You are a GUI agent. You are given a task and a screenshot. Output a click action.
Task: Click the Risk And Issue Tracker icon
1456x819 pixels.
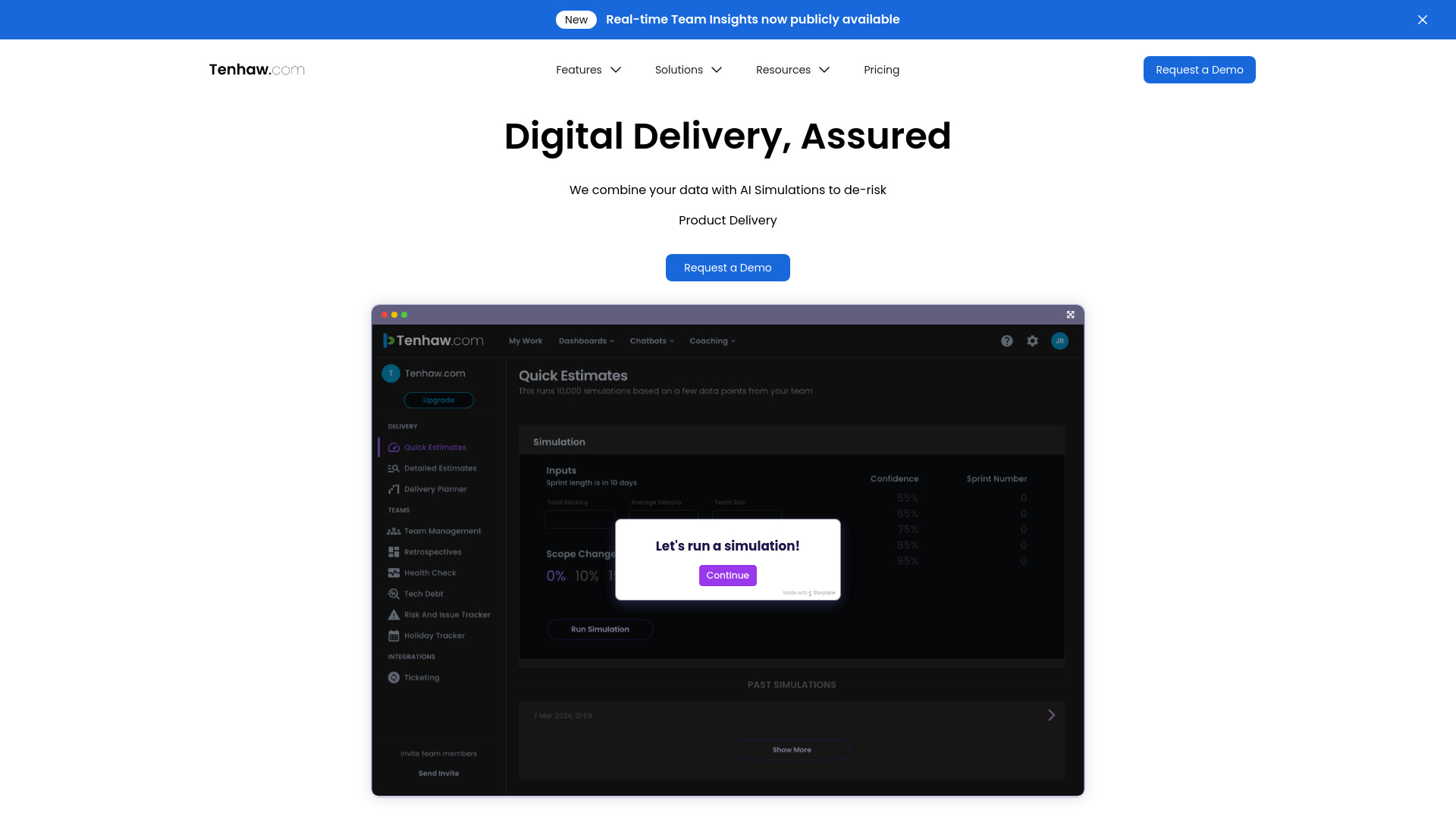[x=394, y=614]
